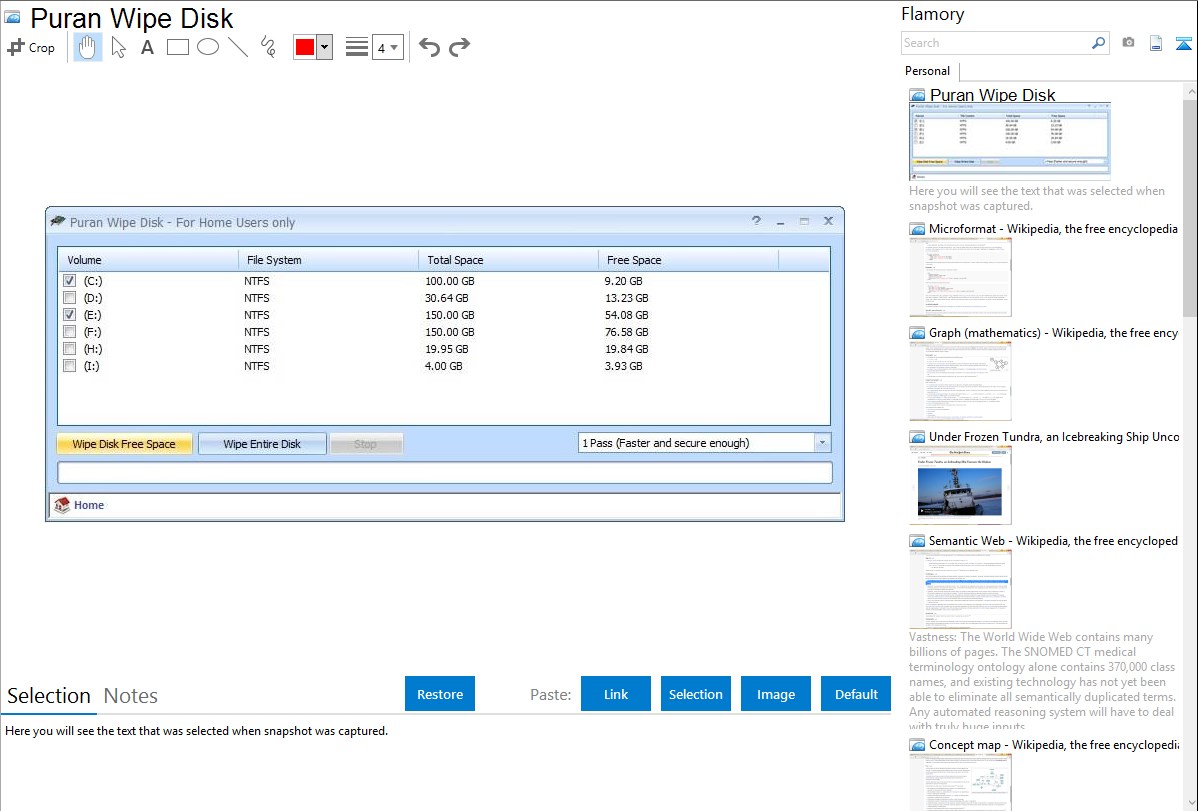The height and width of the screenshot is (811, 1198).
Task: Select the Crop tool
Action: point(31,47)
